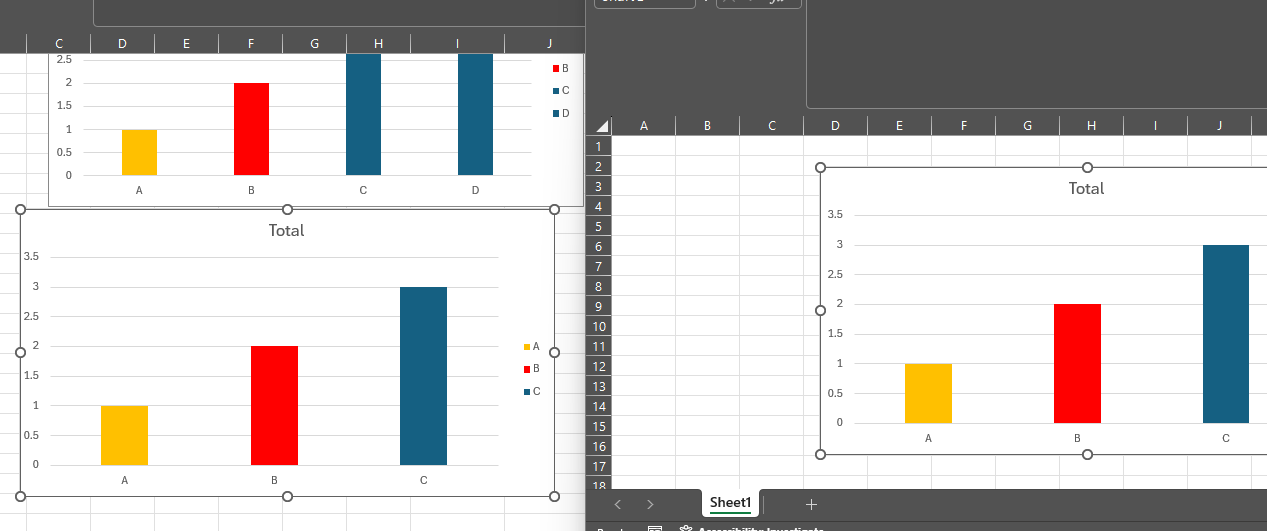Select legend entry D in four-category chart
Screen dimensions: 1267x531
[x=561, y=113]
